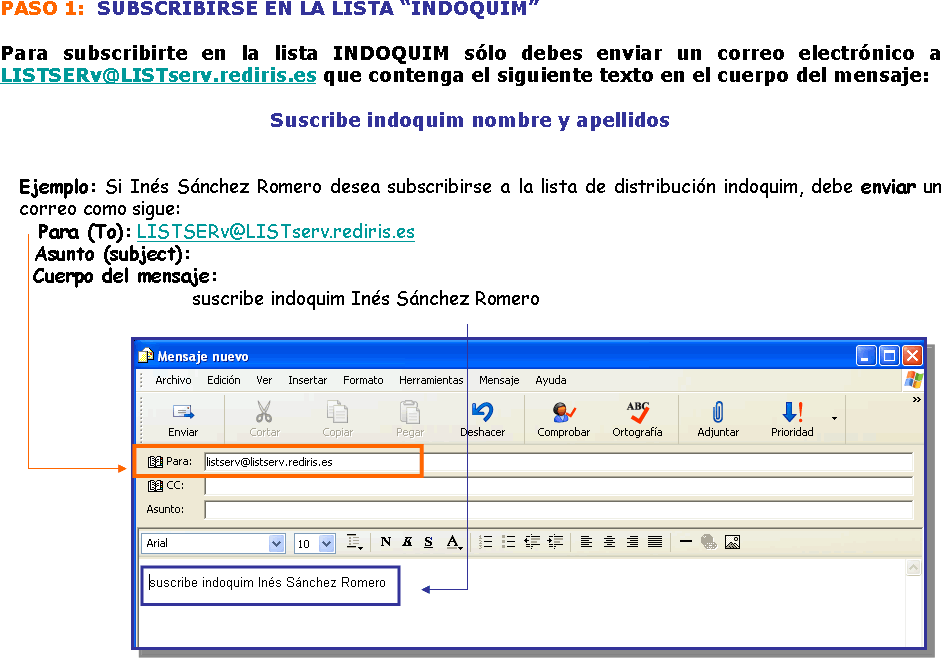Open the Arial font name dropdown

(x=277, y=544)
